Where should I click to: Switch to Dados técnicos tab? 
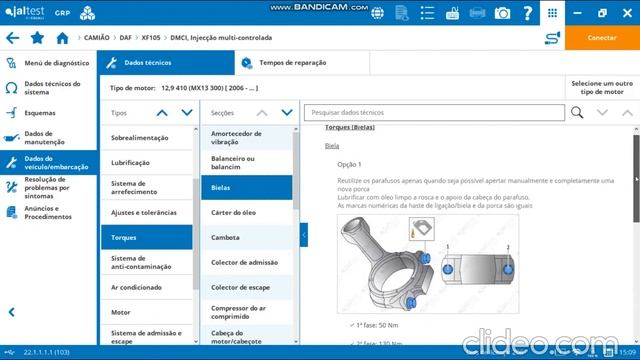point(166,62)
